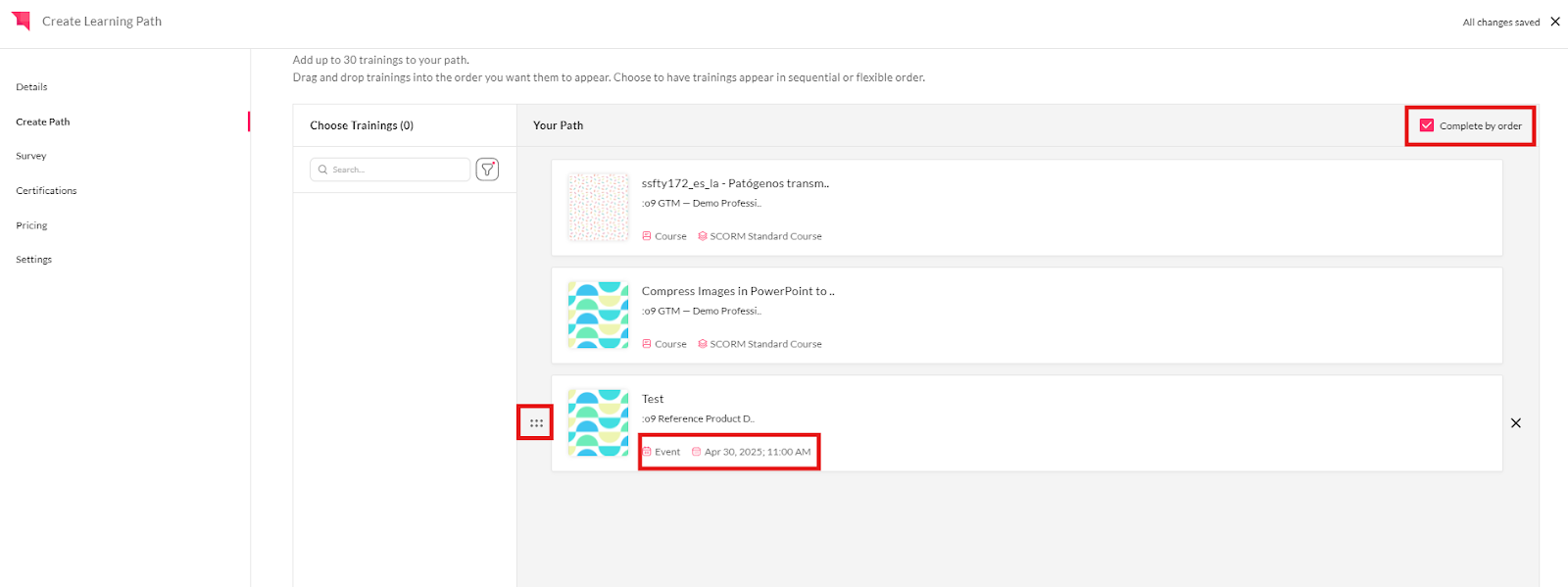The image size is (1568, 587).
Task: Click SCORM icon on ssfty172 card
Action: tap(703, 236)
